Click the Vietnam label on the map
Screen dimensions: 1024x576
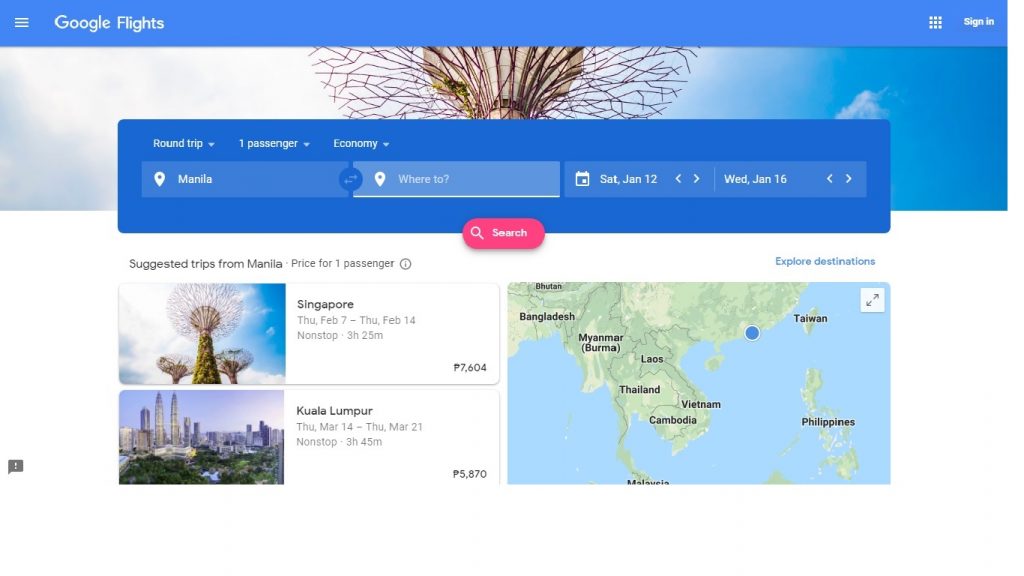(x=701, y=404)
